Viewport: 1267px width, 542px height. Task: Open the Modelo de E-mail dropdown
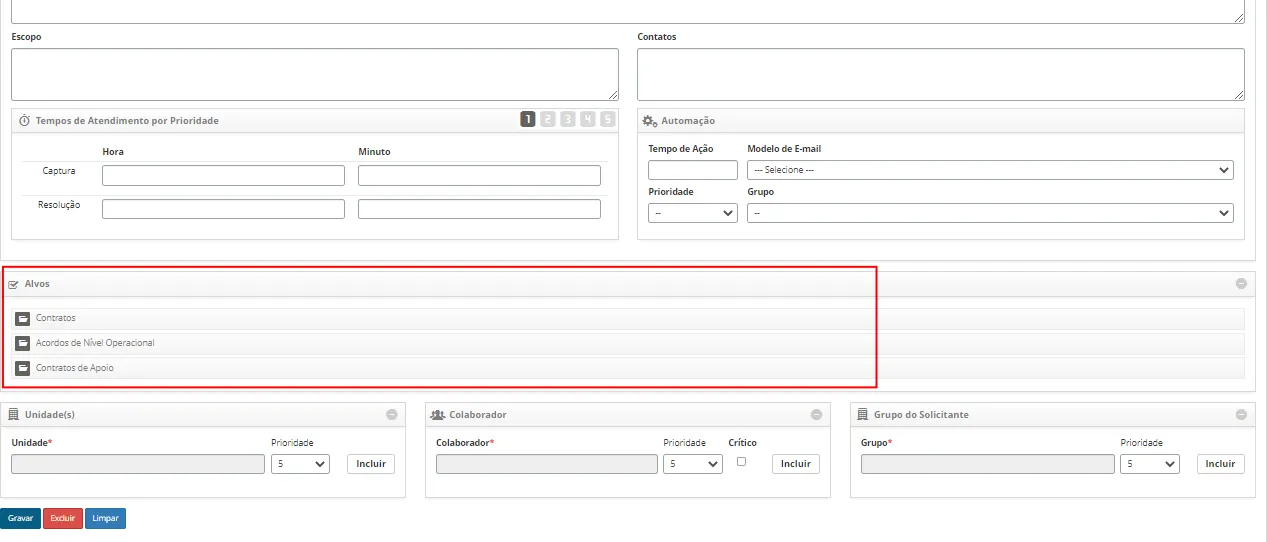990,170
